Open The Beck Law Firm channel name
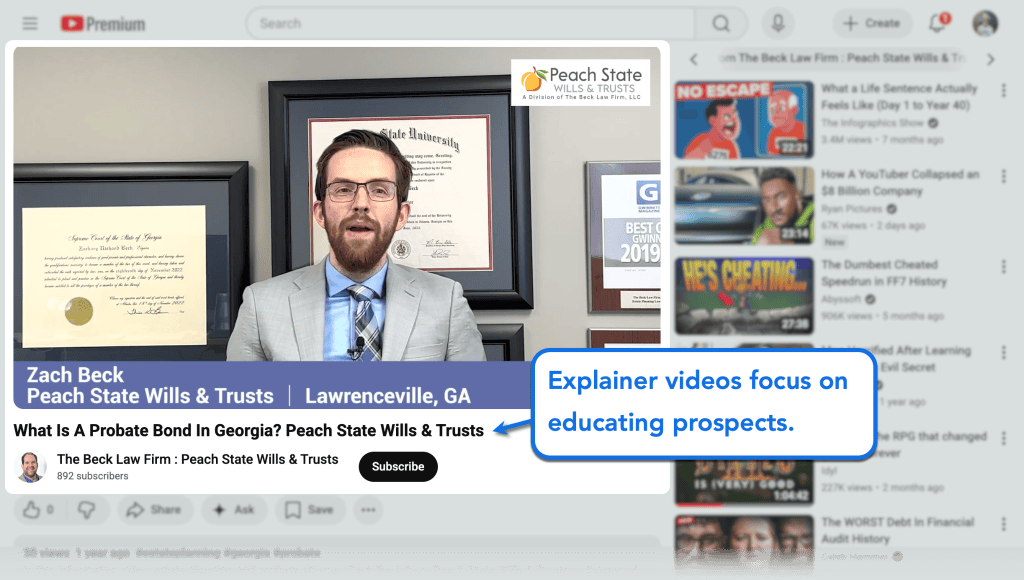The width and height of the screenshot is (1024, 580). click(x=197, y=459)
